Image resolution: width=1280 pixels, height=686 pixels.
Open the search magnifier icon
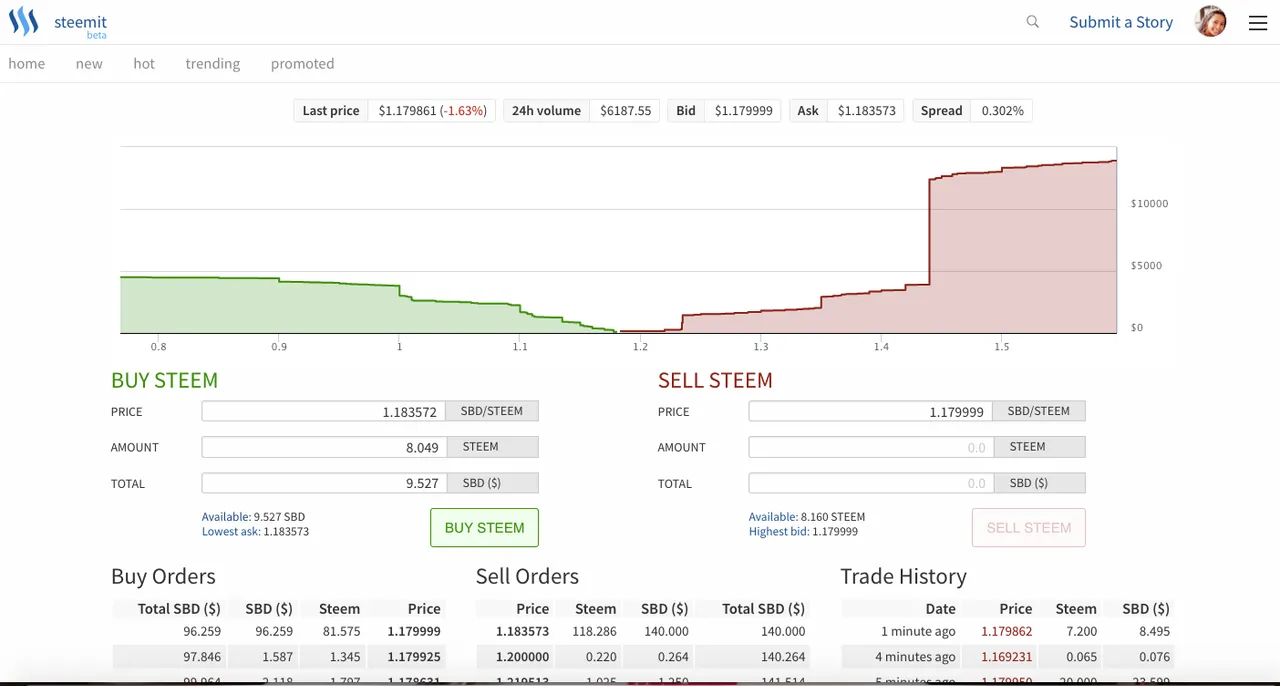pyautogui.click(x=1033, y=22)
